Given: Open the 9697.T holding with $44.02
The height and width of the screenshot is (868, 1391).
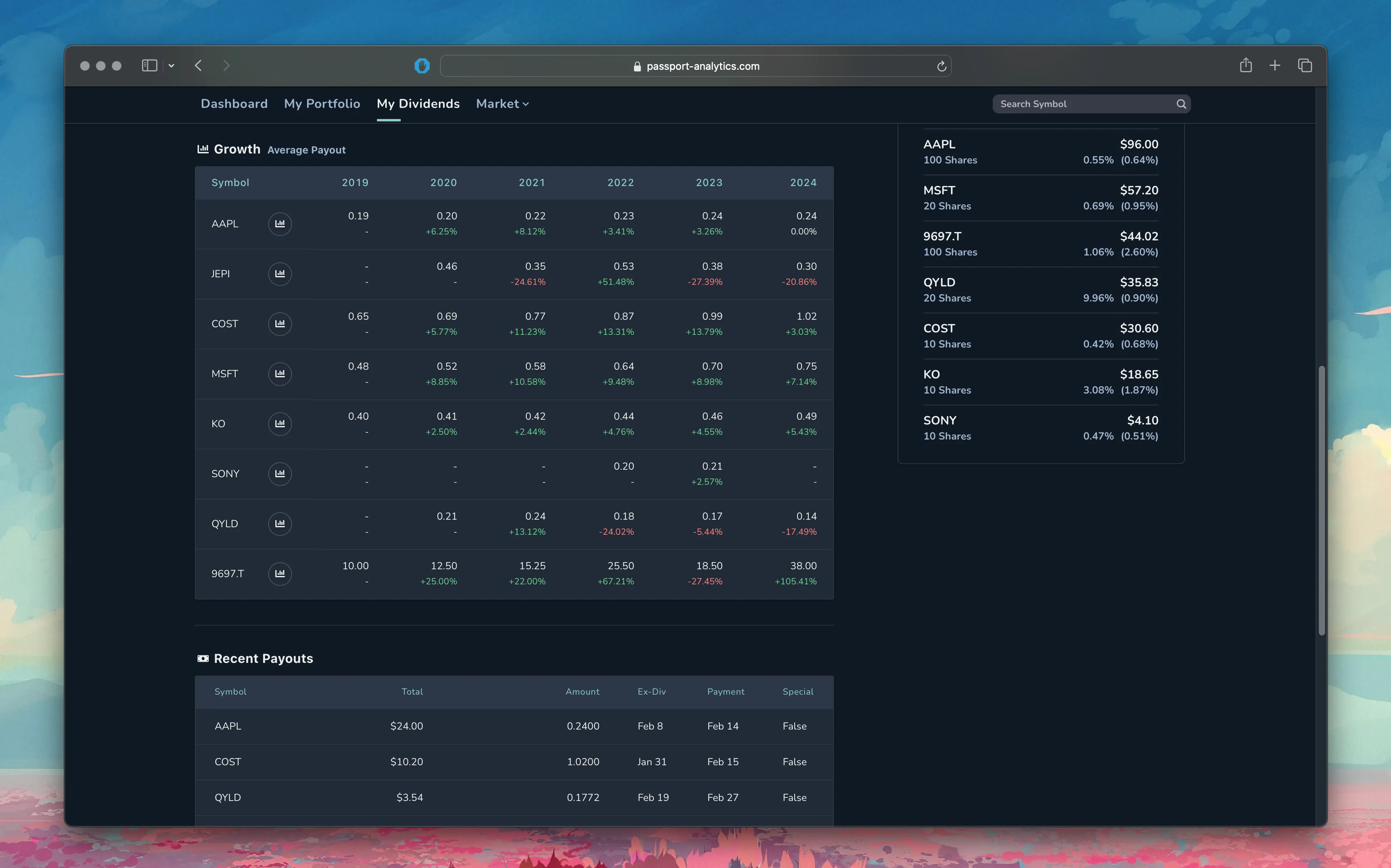Looking at the screenshot, I should click(1040, 244).
